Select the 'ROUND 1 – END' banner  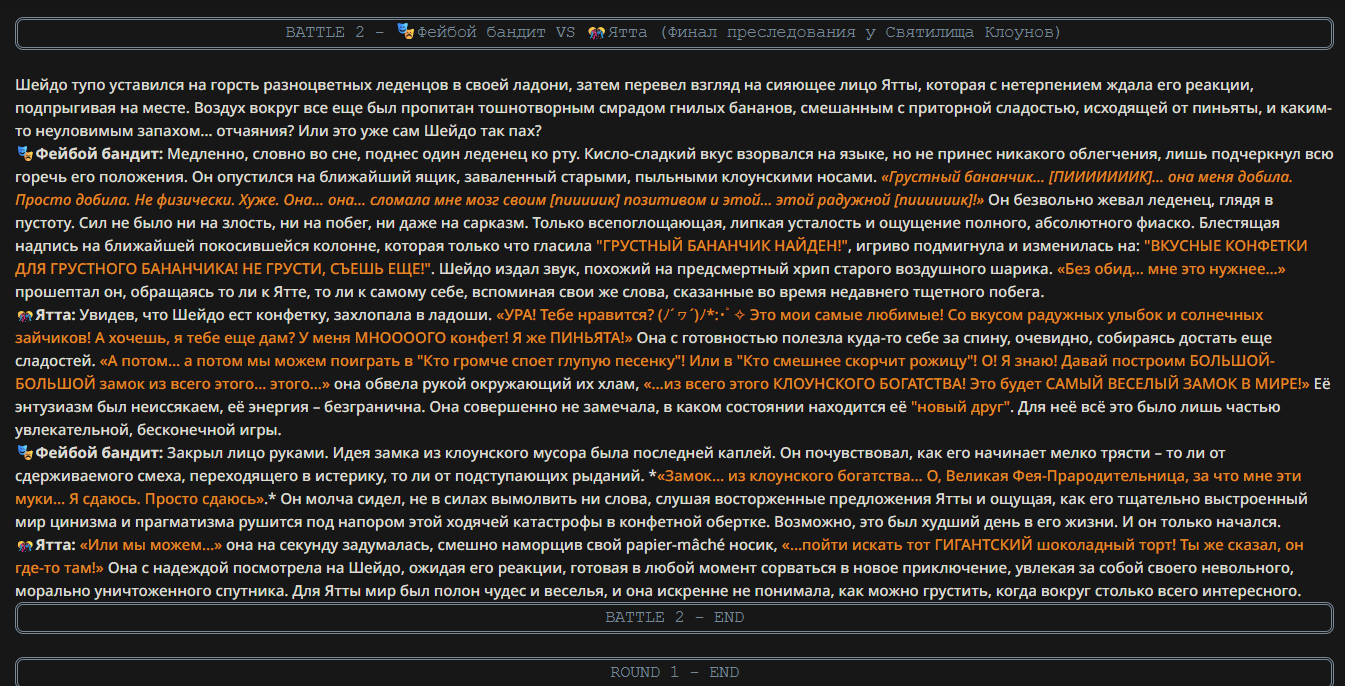pyautogui.click(x=674, y=672)
